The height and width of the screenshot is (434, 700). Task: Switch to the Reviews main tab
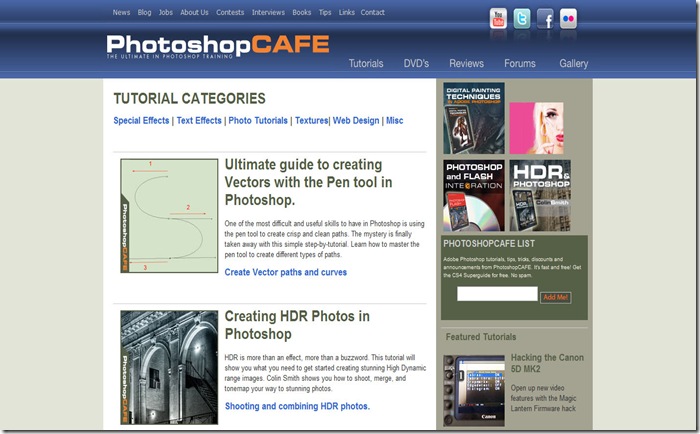point(467,63)
